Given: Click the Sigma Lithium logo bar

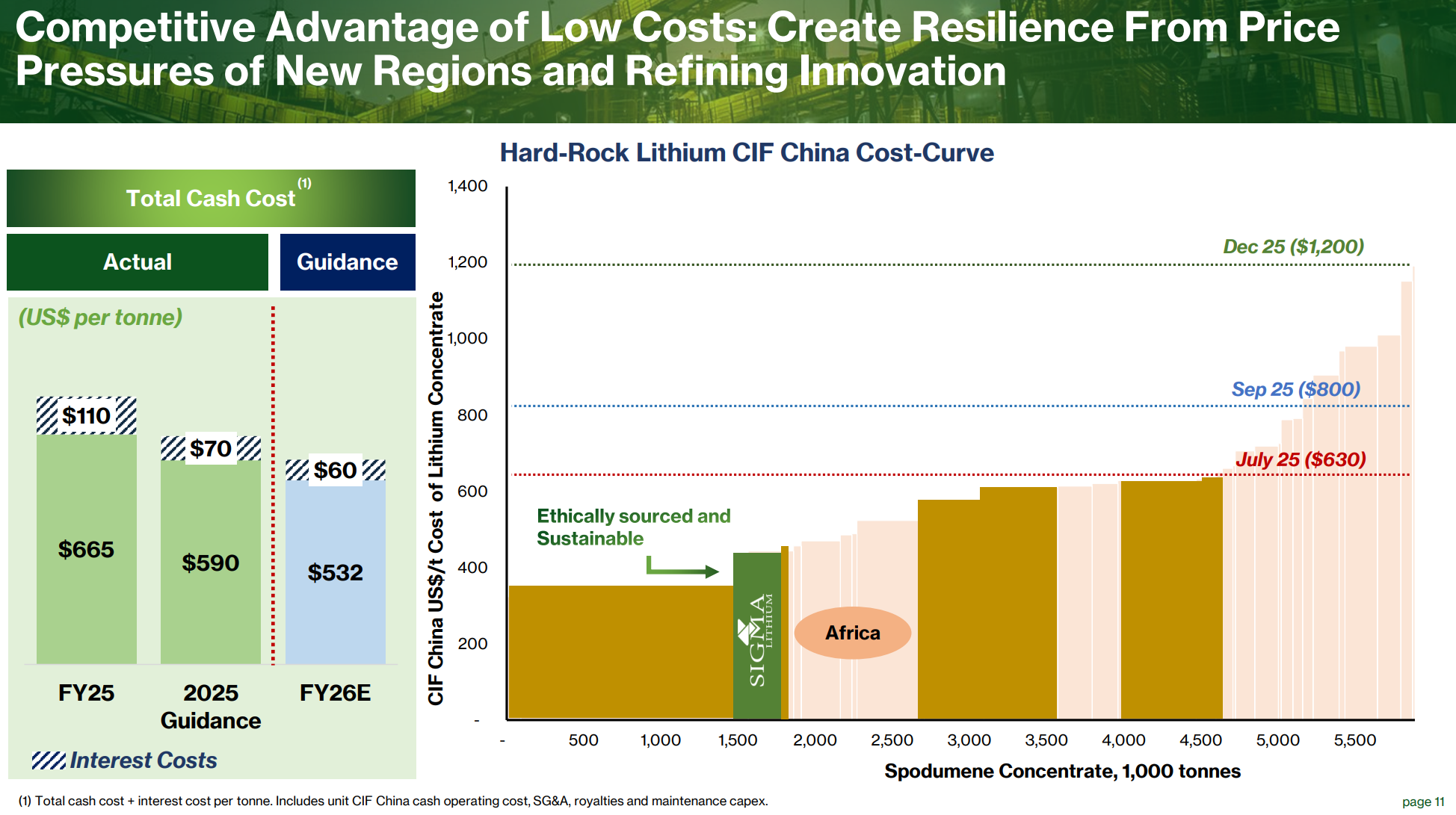Looking at the screenshot, I should tap(756, 639).
